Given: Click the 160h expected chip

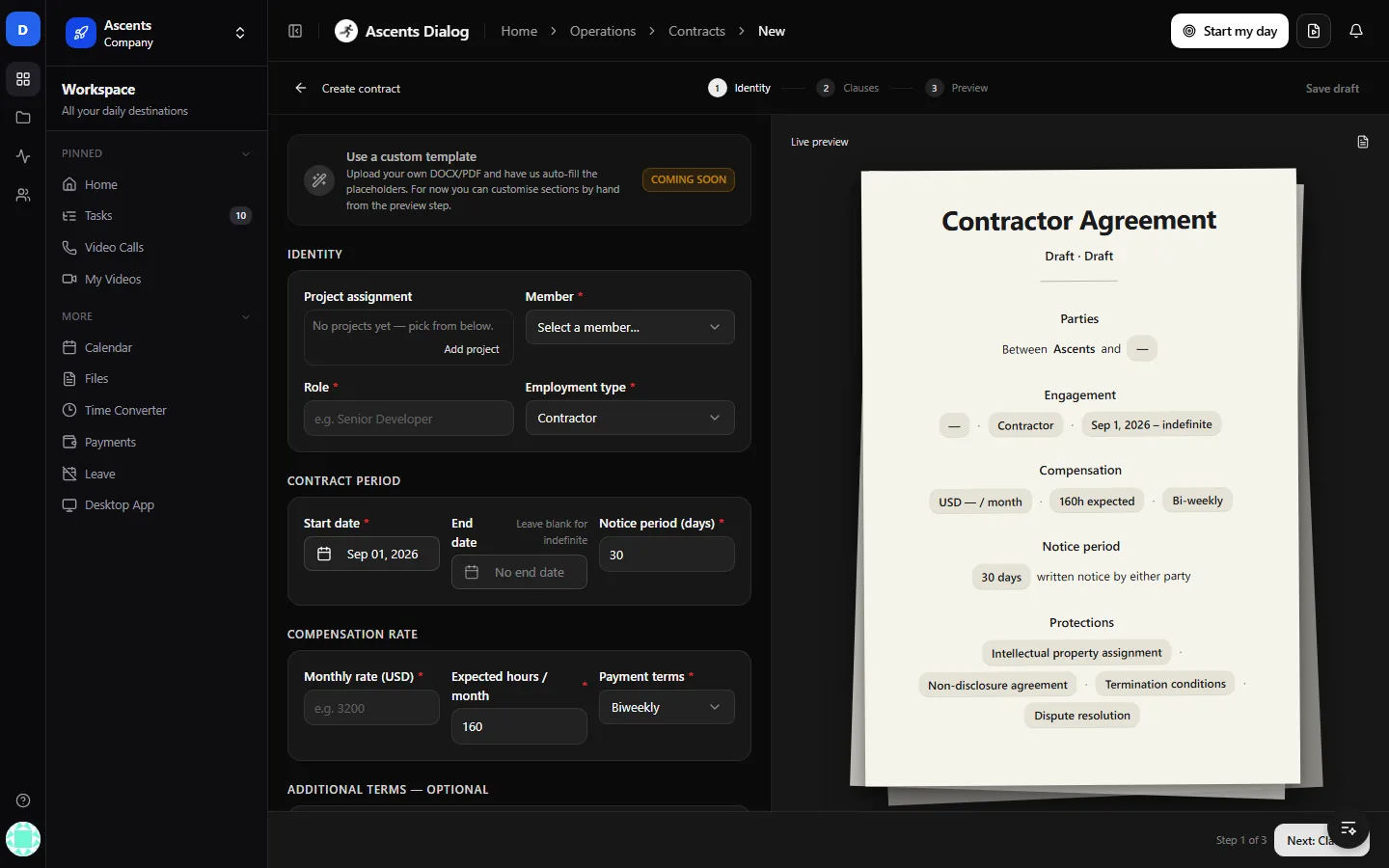Looking at the screenshot, I should (x=1097, y=502).
